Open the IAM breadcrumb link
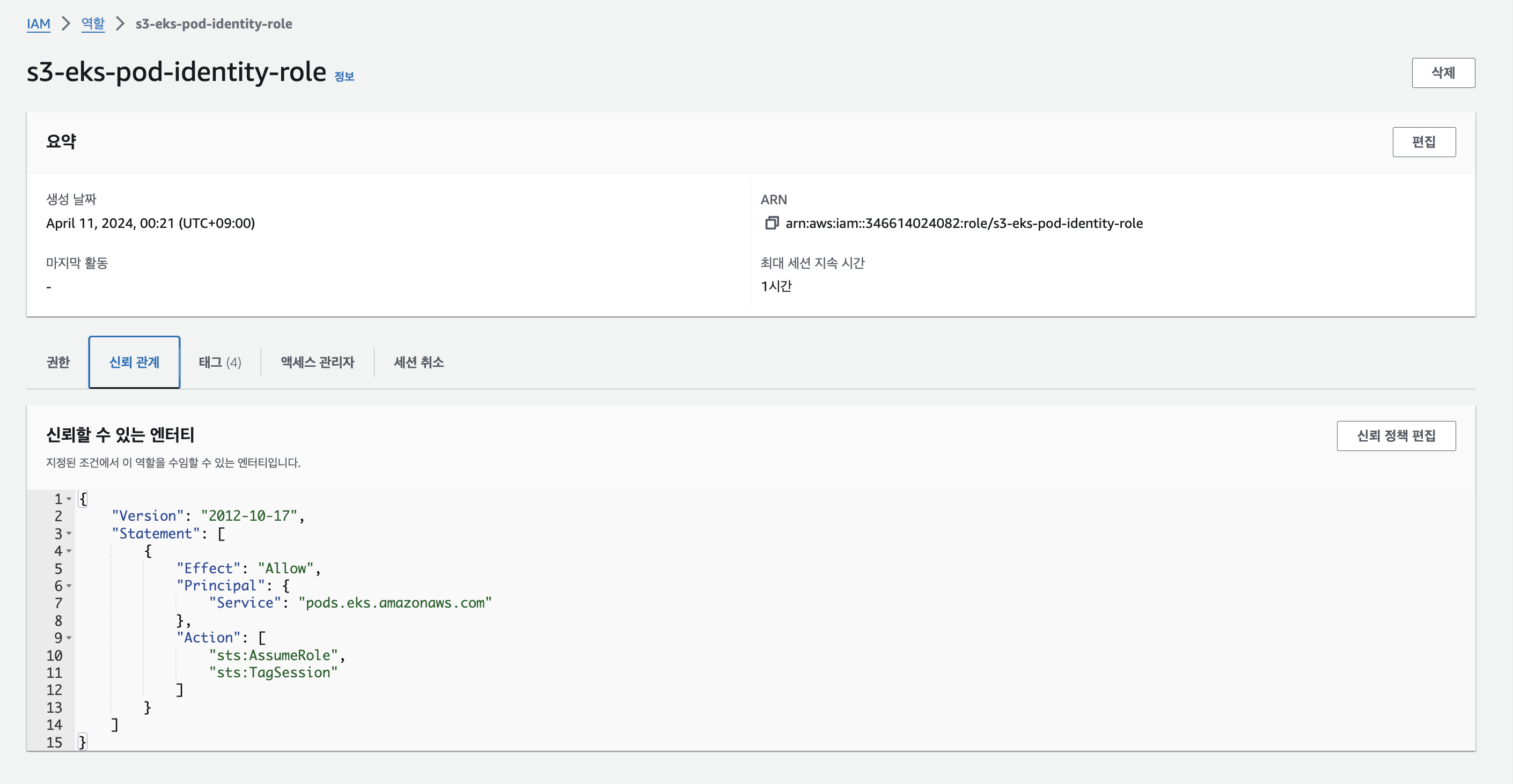 click(x=38, y=24)
